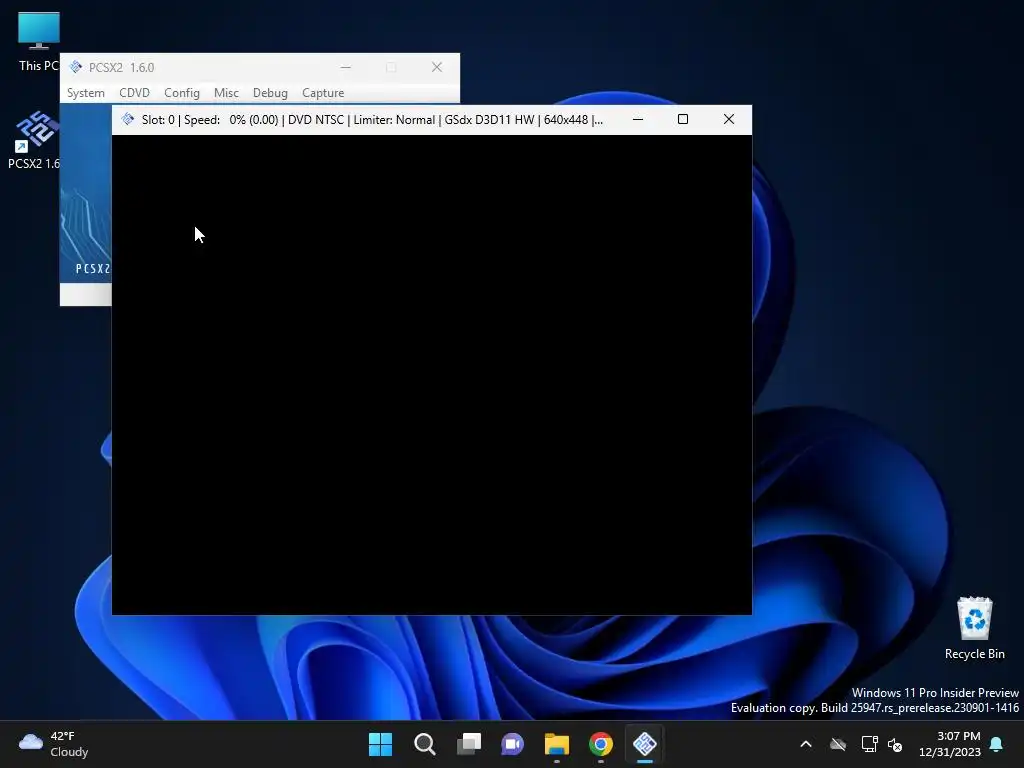Viewport: 1024px width, 768px height.
Task: Open File Explorer from taskbar
Action: [557, 744]
